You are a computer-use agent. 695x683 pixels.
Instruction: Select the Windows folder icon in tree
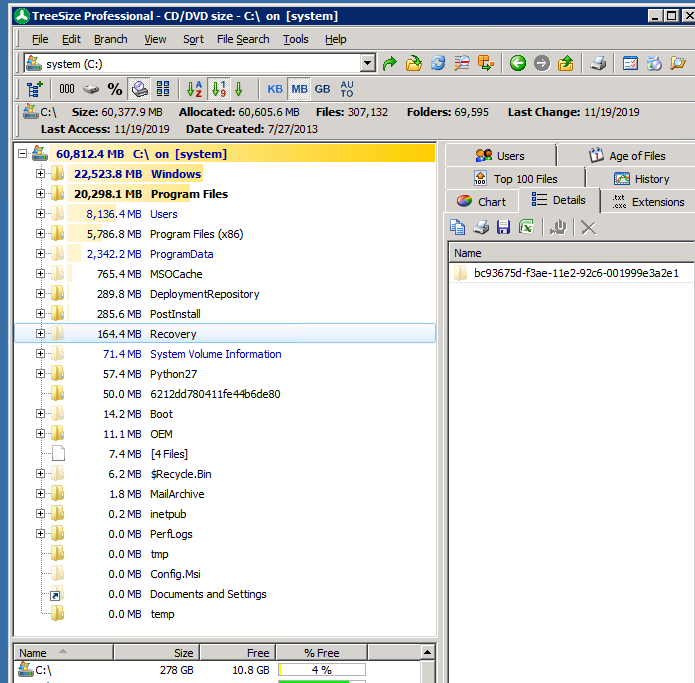57,173
